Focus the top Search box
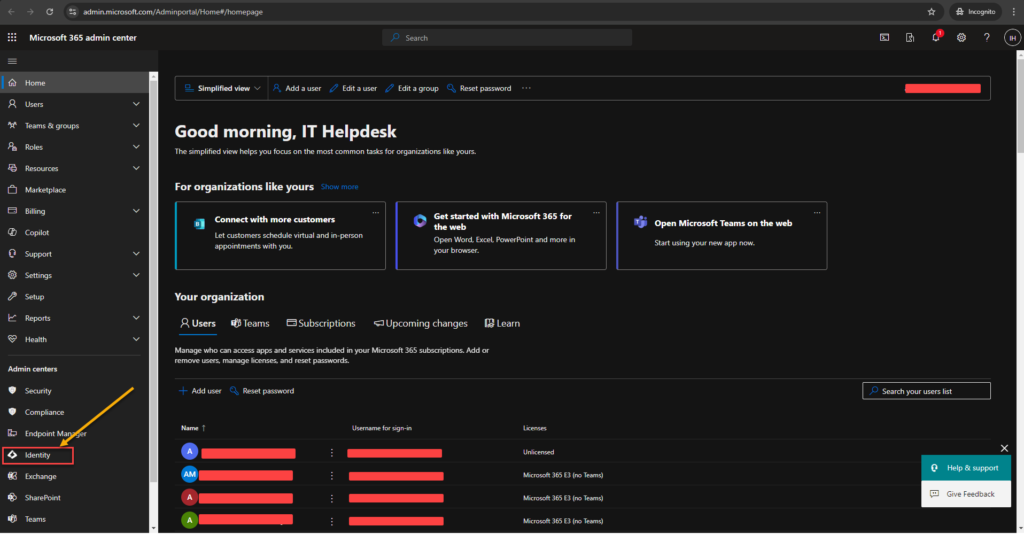 coord(507,38)
